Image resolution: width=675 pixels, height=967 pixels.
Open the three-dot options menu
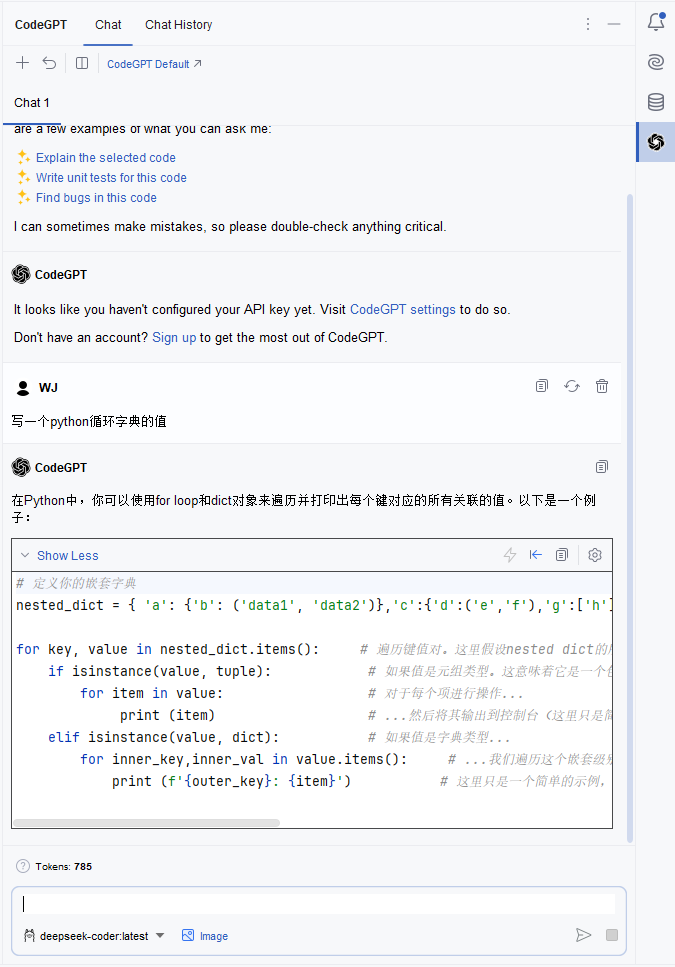[x=588, y=24]
